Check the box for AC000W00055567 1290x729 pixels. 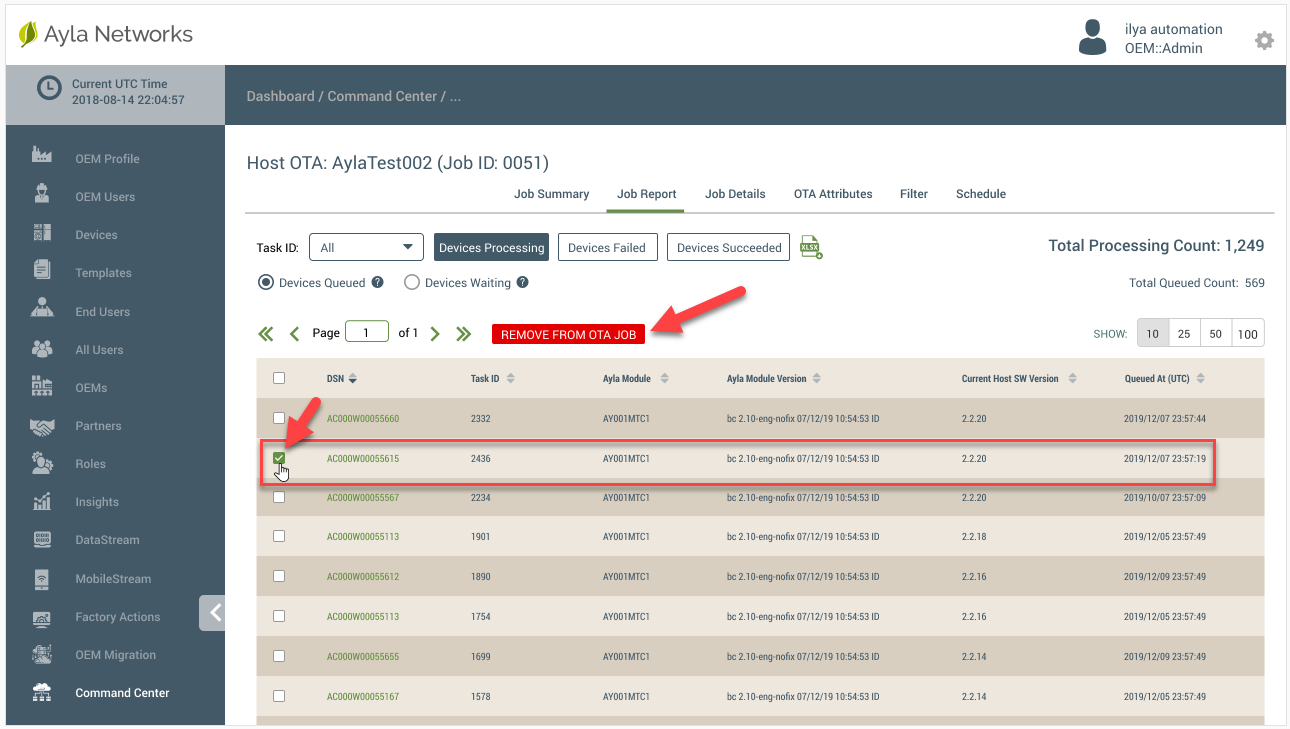point(279,497)
